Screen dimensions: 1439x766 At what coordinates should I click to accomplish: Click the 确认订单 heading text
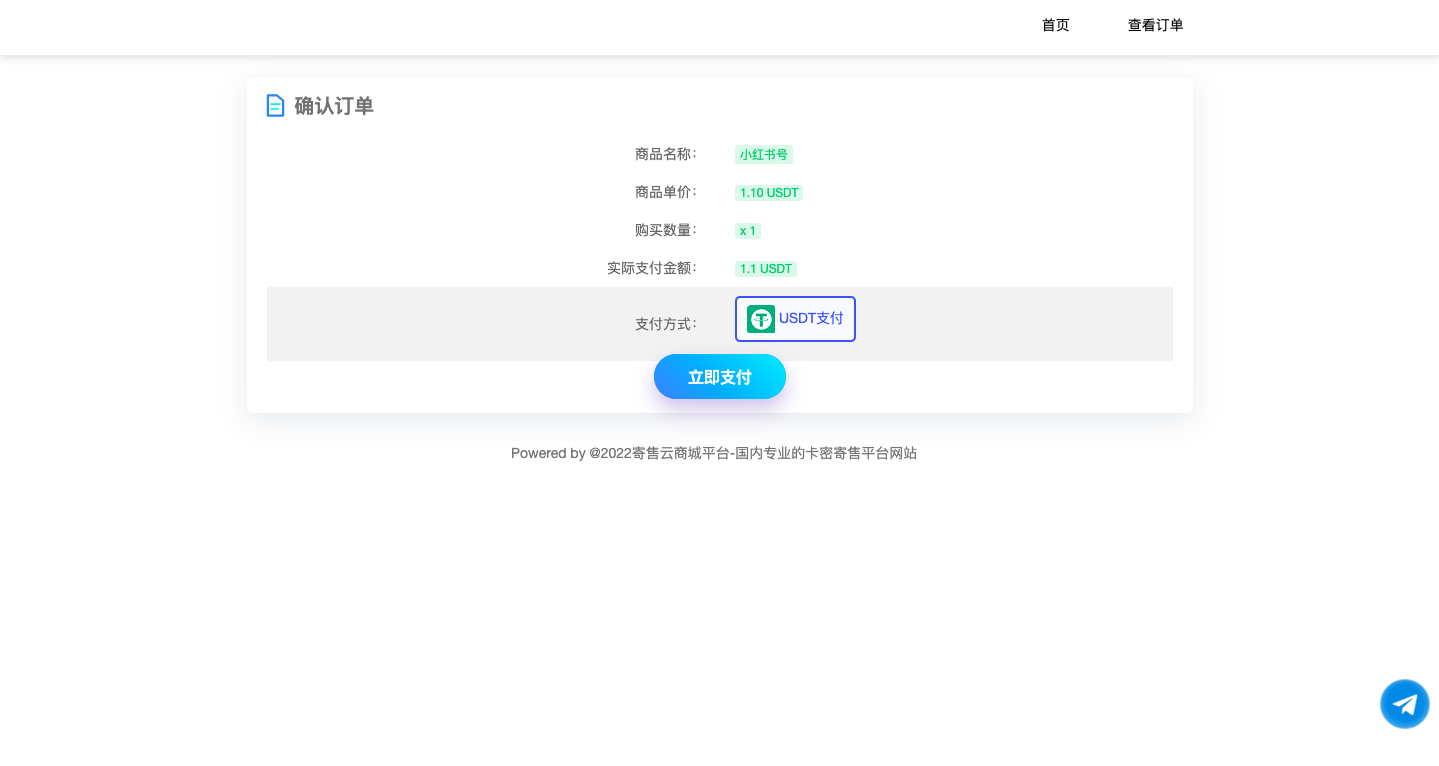pyautogui.click(x=334, y=106)
